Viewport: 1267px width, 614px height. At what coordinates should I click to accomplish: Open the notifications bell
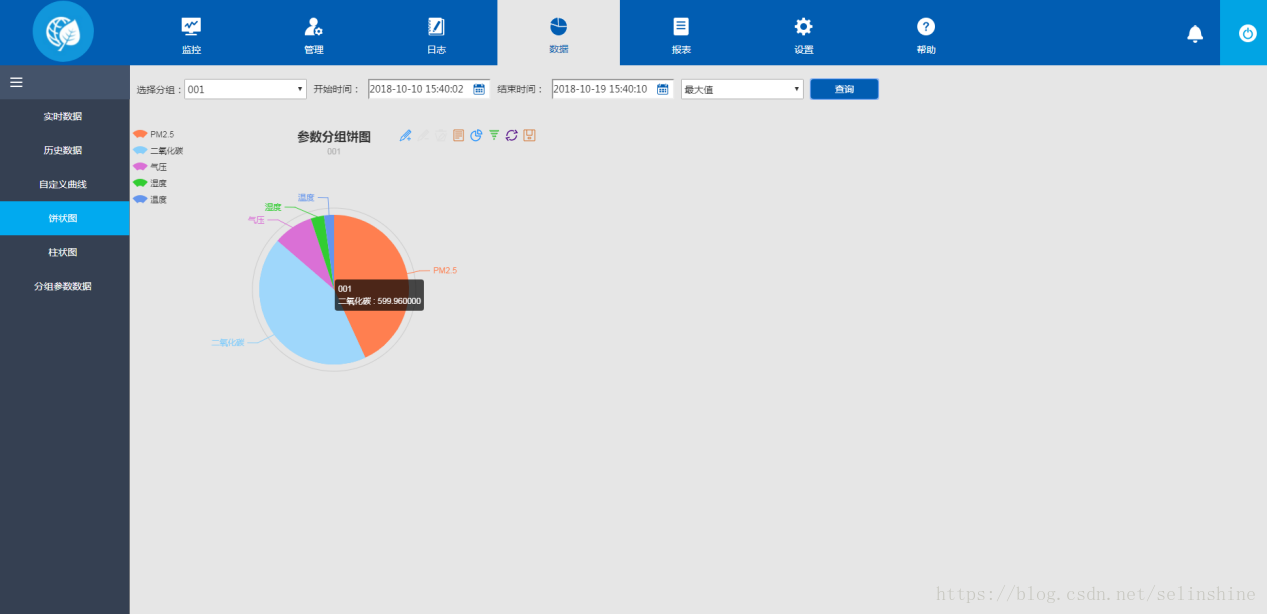1195,34
